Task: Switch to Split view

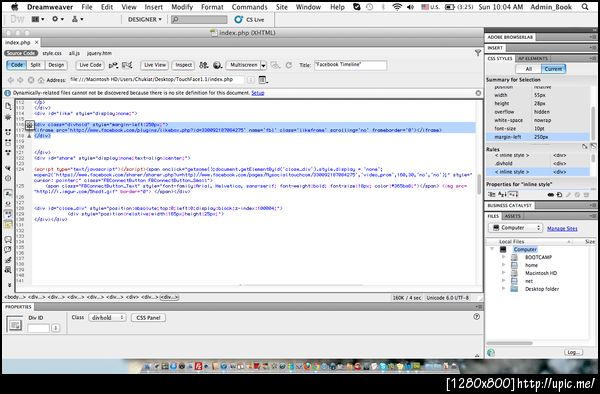Action: tap(36, 65)
